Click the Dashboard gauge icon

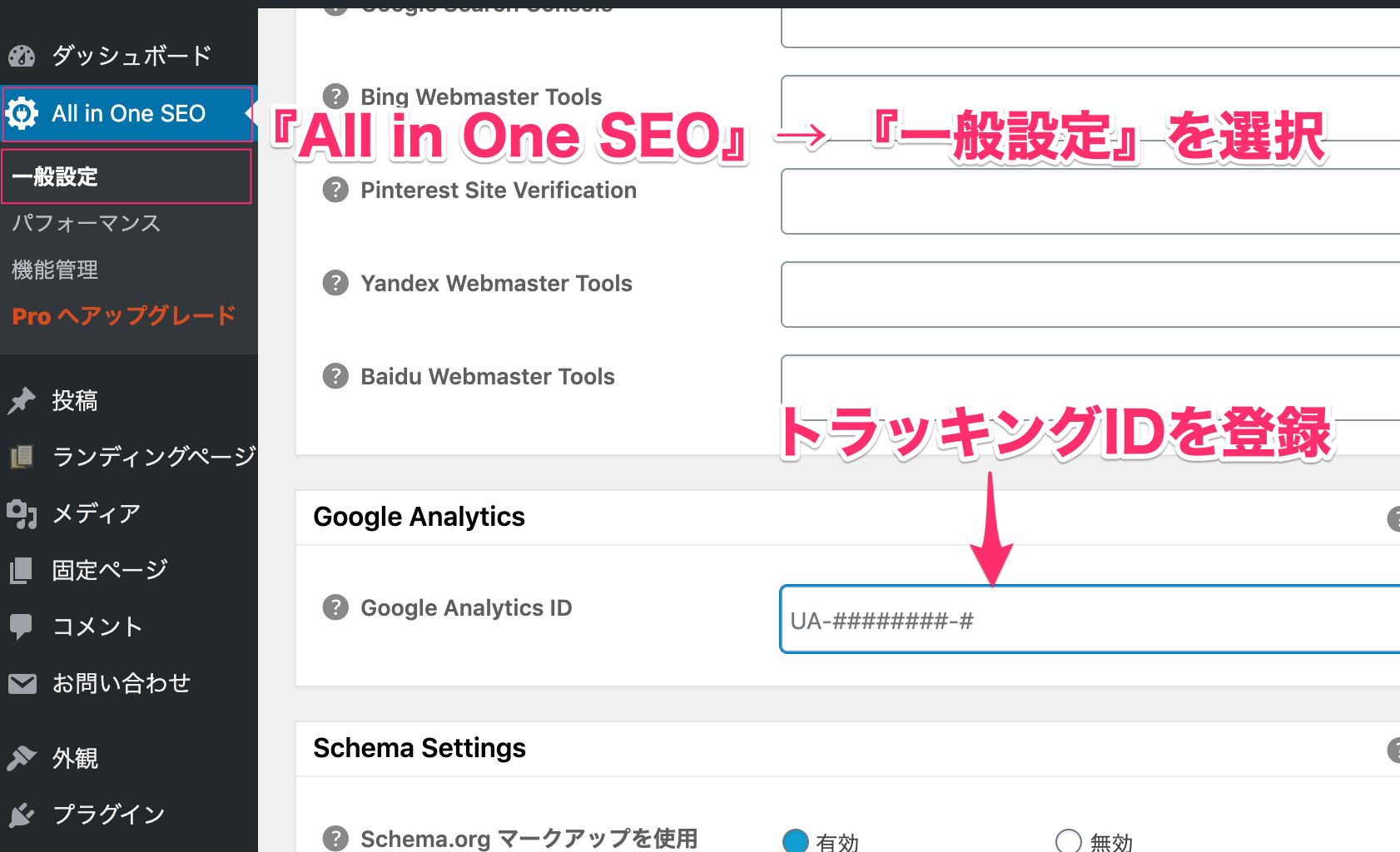(x=22, y=56)
